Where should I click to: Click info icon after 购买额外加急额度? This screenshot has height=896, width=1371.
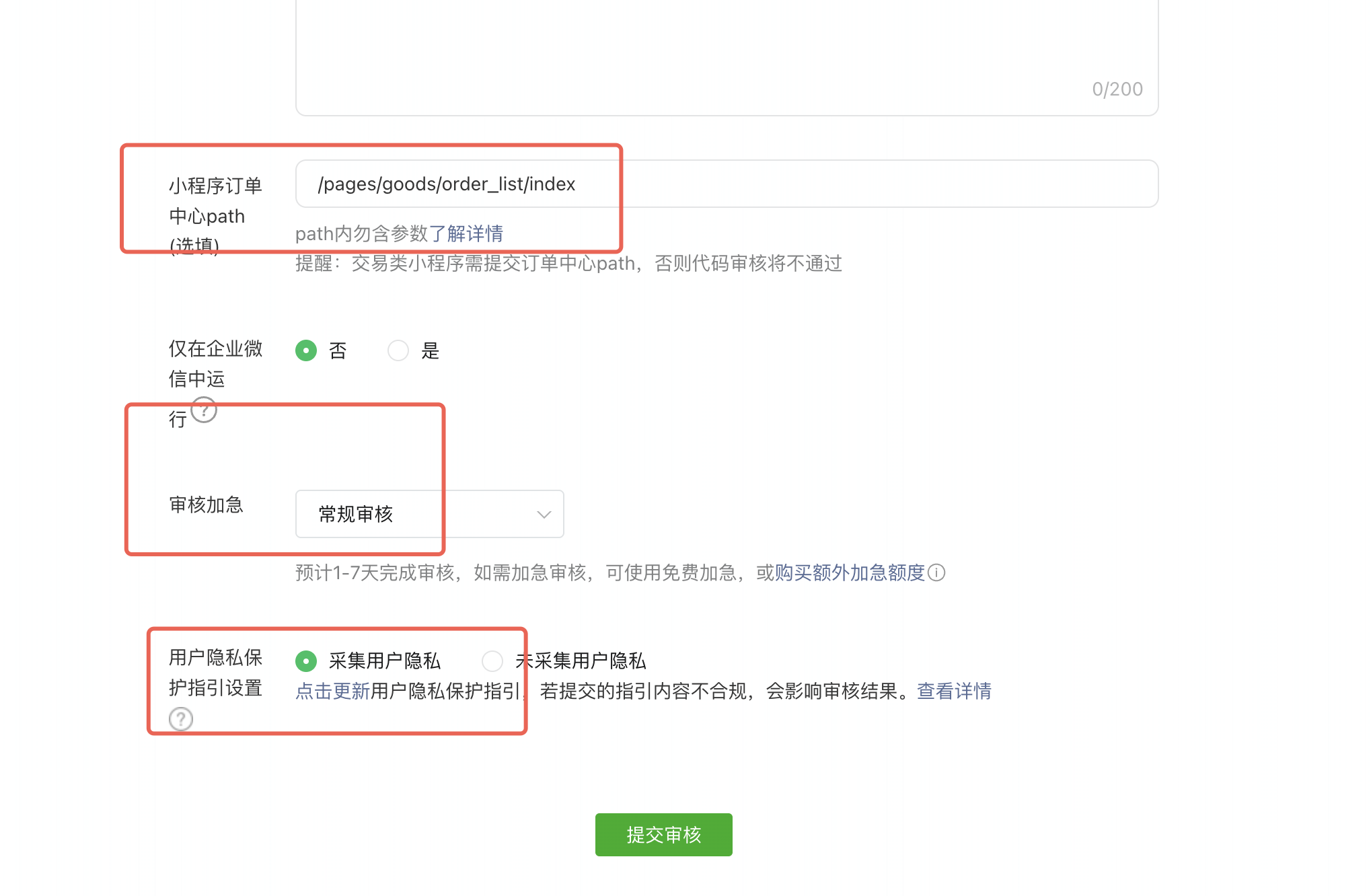pyautogui.click(x=936, y=572)
